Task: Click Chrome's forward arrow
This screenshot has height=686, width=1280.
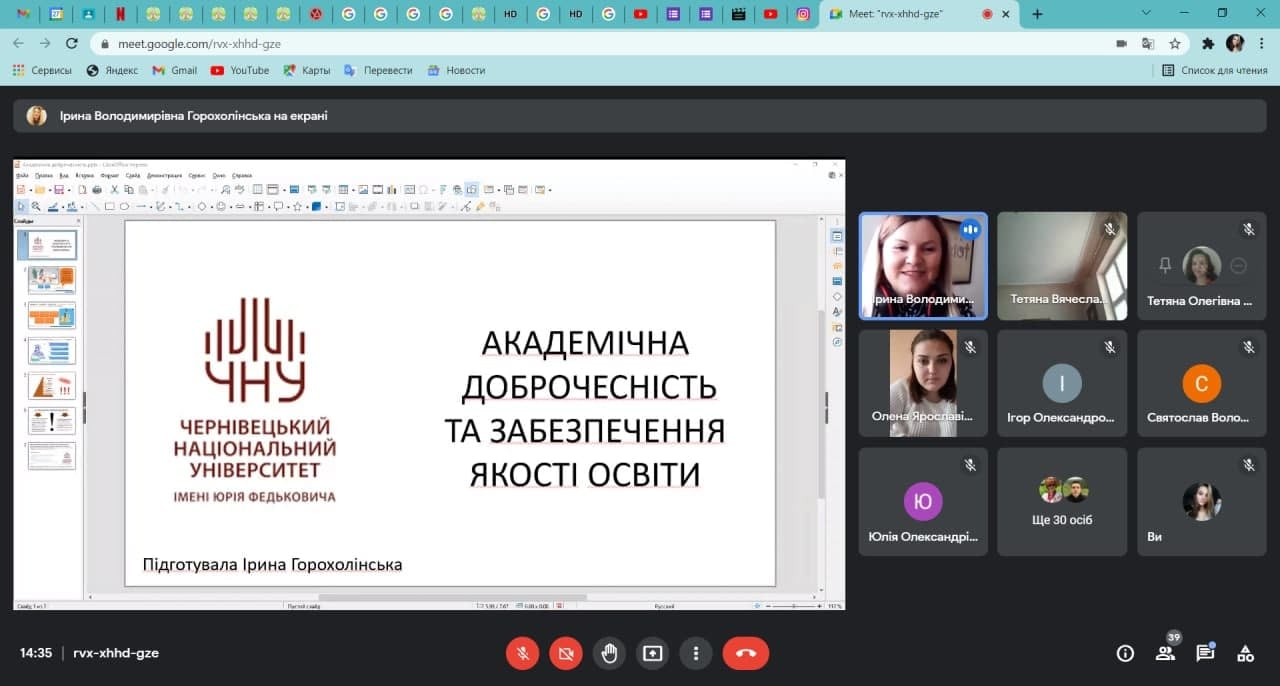Action: [45, 43]
